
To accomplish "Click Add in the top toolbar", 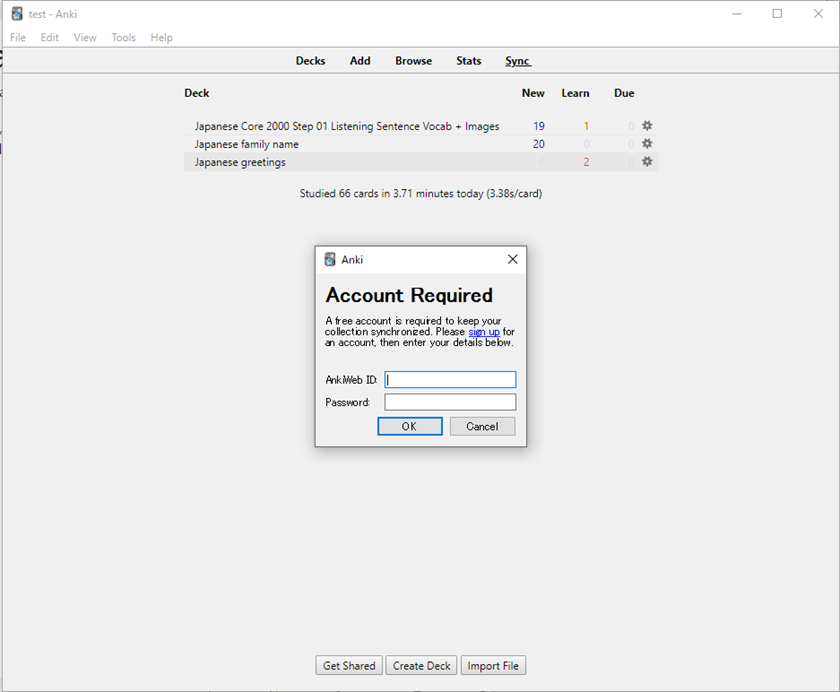I will [360, 61].
